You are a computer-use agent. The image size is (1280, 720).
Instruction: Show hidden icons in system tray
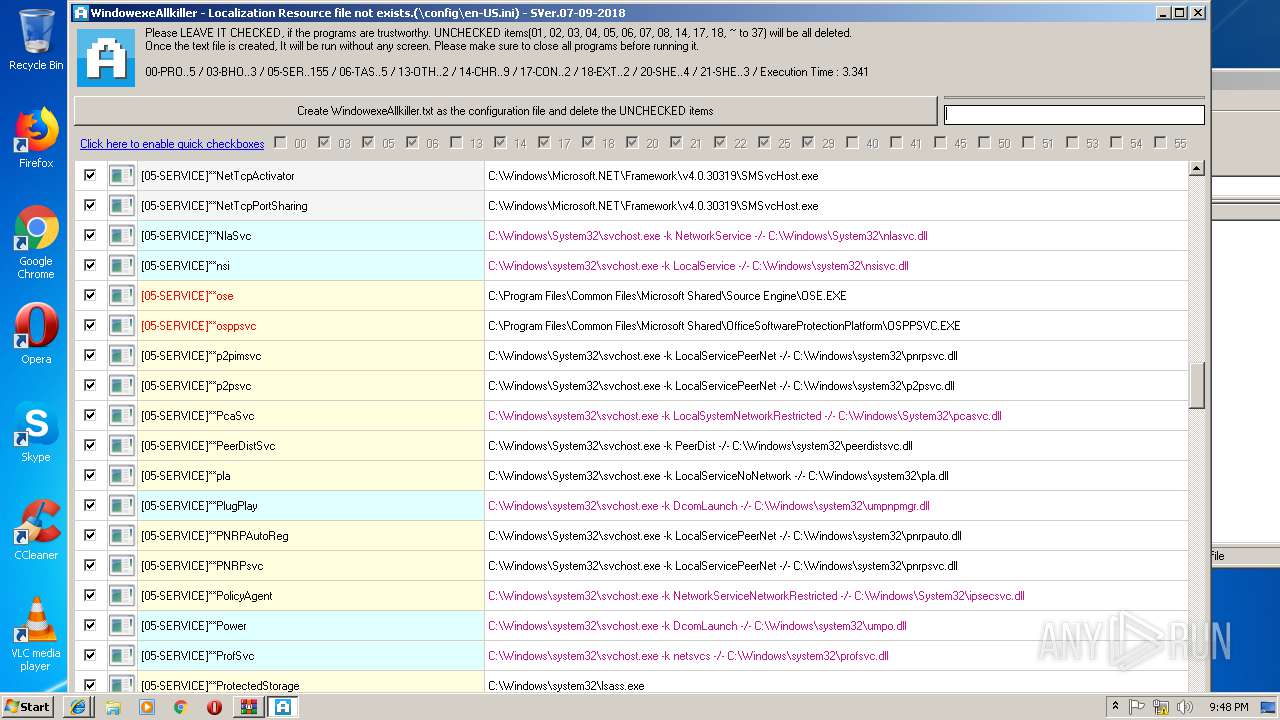pos(1115,707)
